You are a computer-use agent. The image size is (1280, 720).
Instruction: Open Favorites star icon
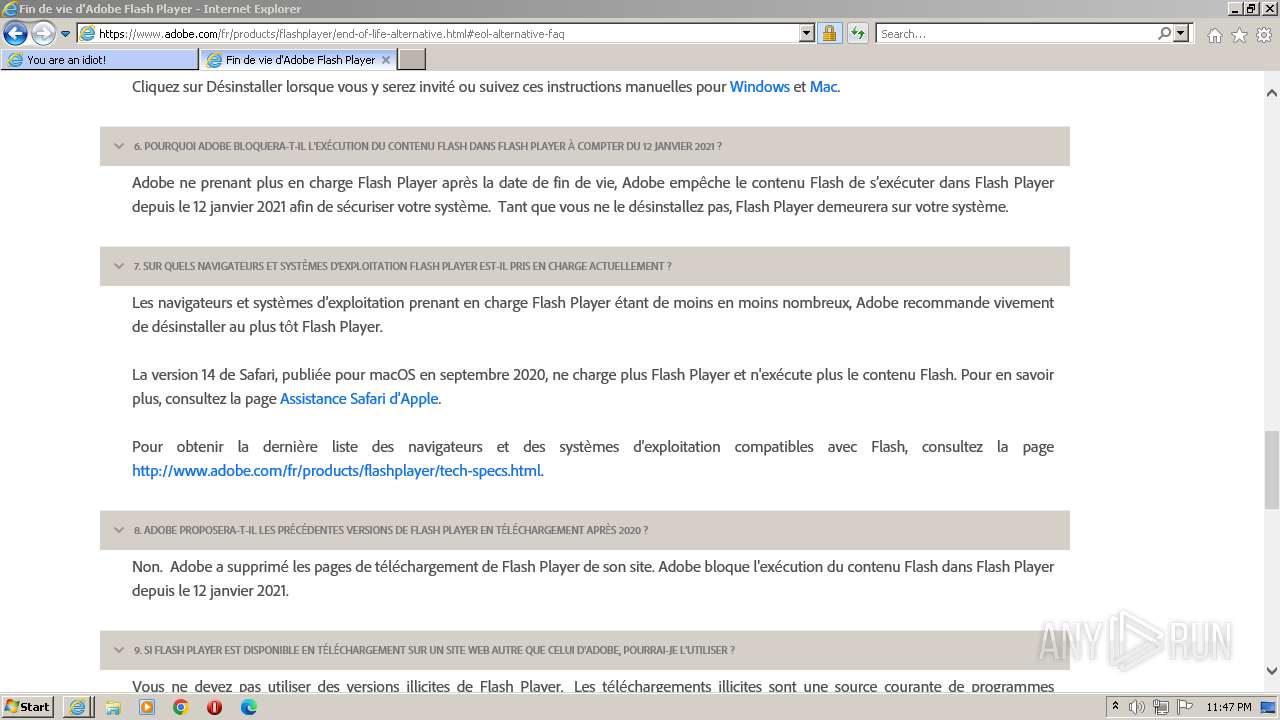(x=1239, y=35)
